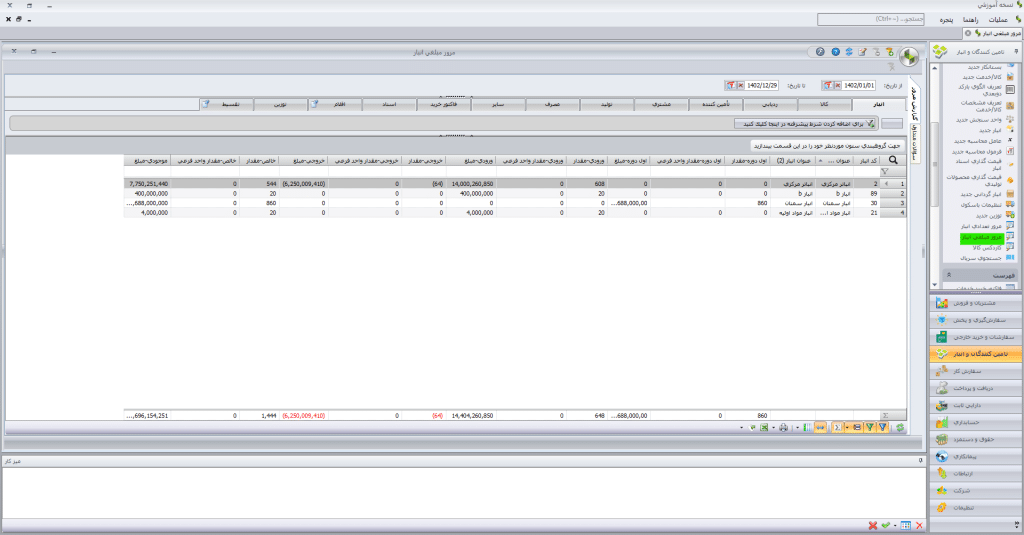
Task: Expand the row indicator arrow of row 1
Action: coord(886,184)
